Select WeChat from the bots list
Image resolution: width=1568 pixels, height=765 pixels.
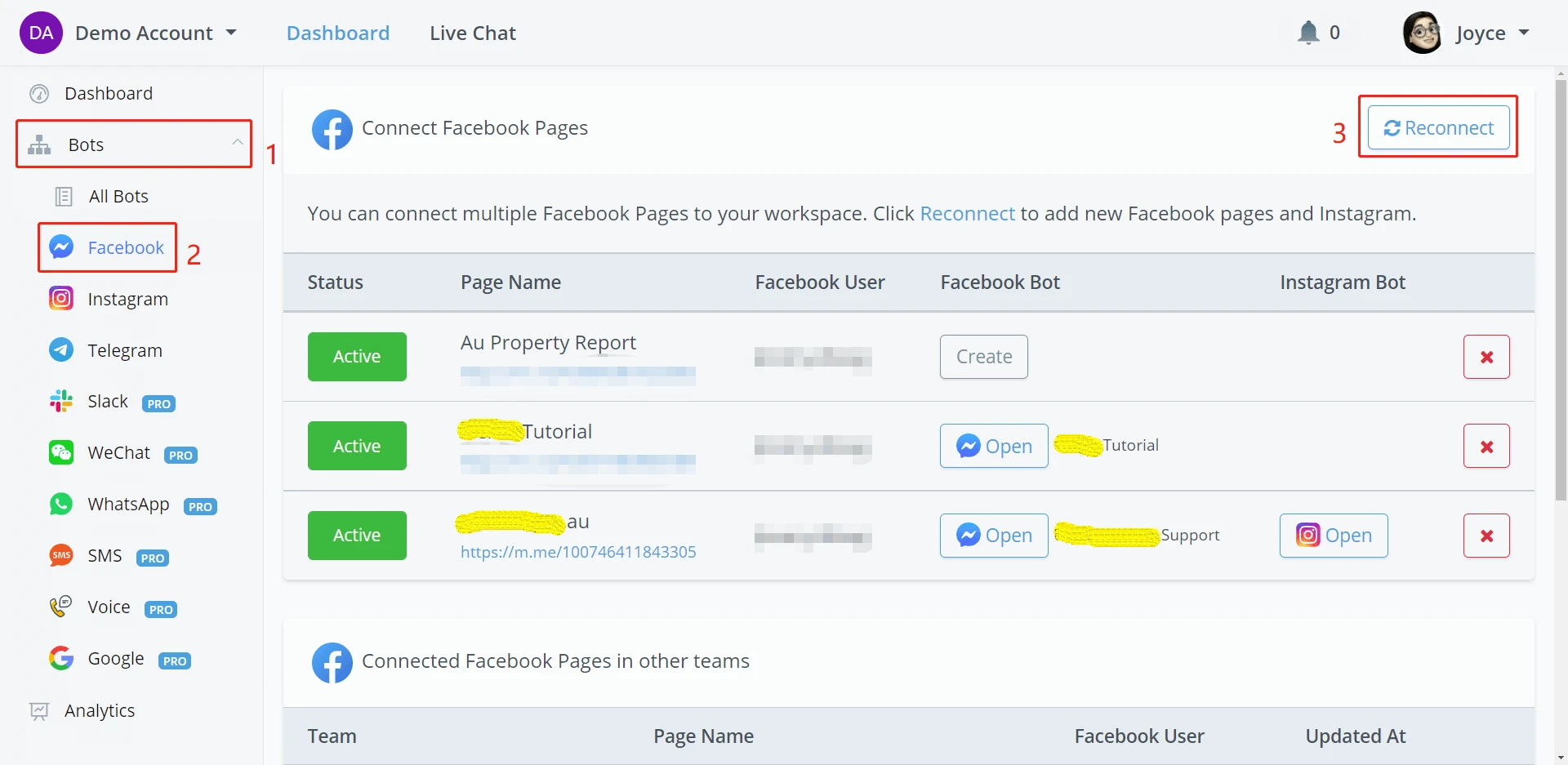coord(118,453)
